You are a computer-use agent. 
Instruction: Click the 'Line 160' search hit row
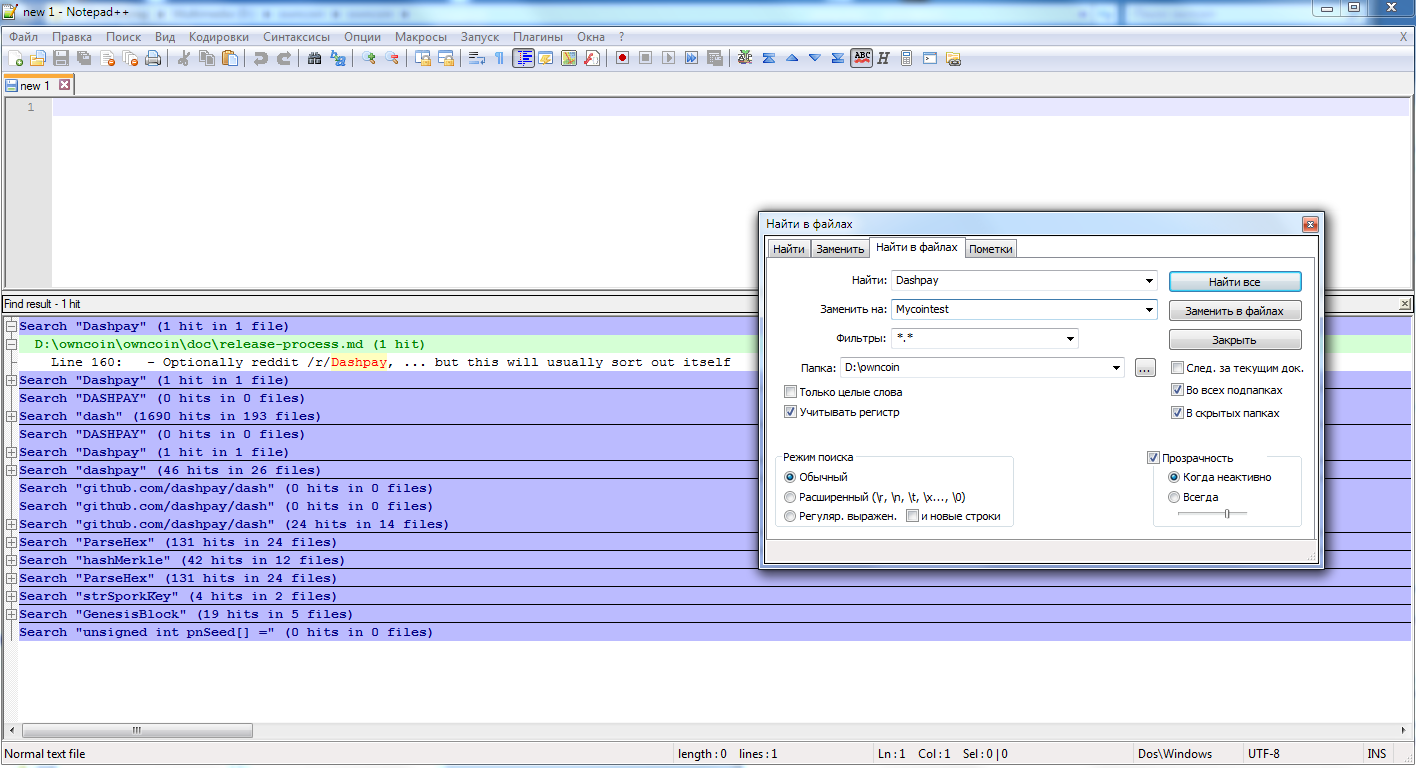[715, 362]
